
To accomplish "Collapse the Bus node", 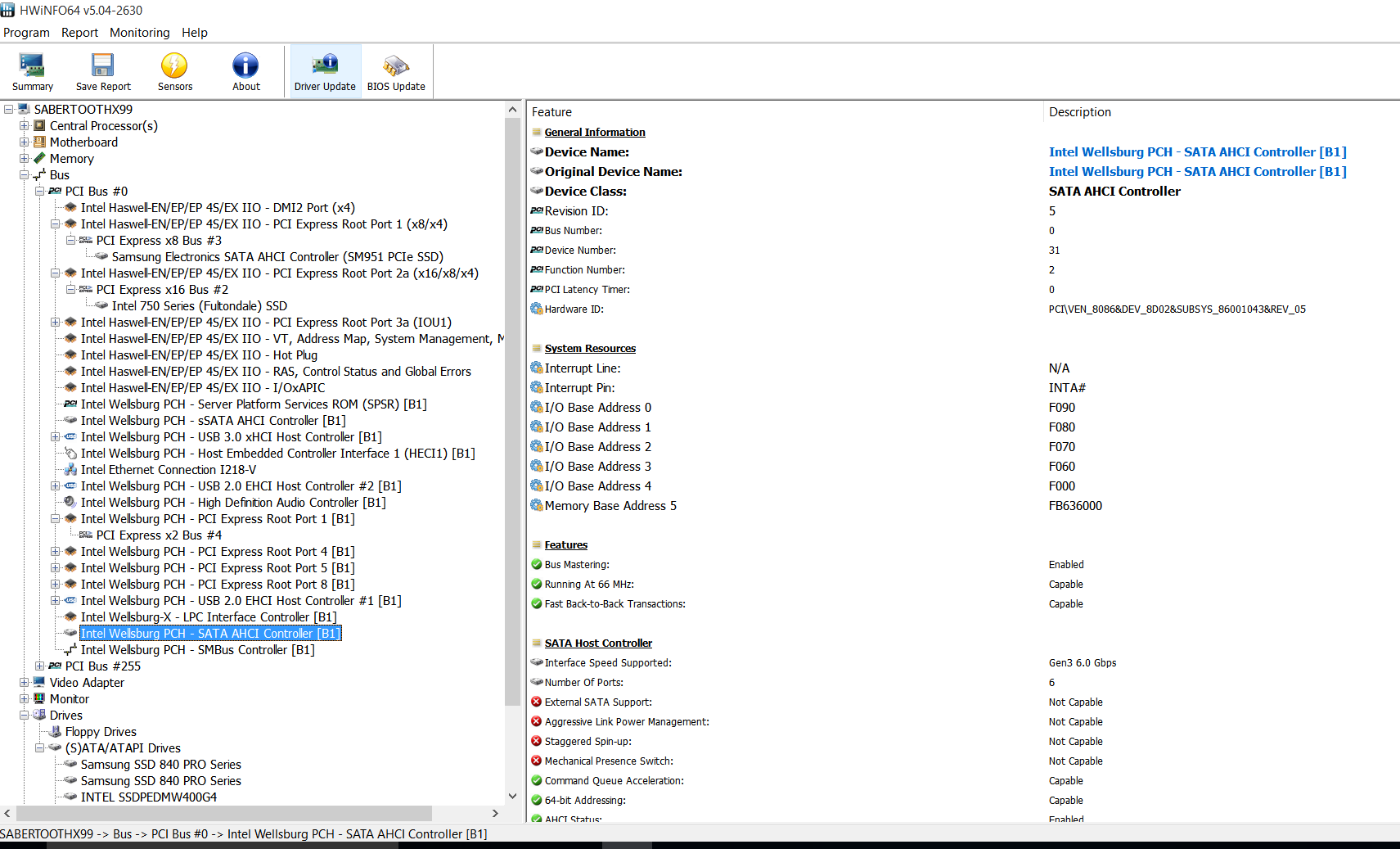I will (24, 174).
